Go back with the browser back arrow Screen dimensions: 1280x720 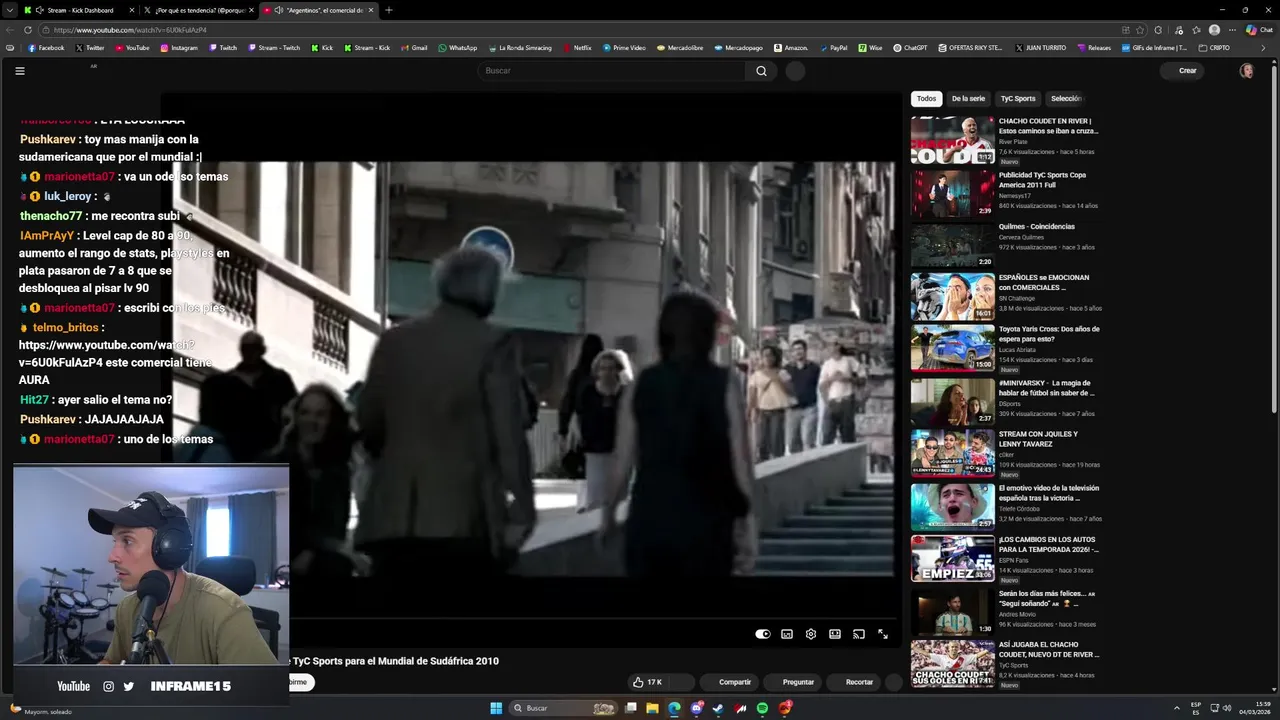coord(10,30)
